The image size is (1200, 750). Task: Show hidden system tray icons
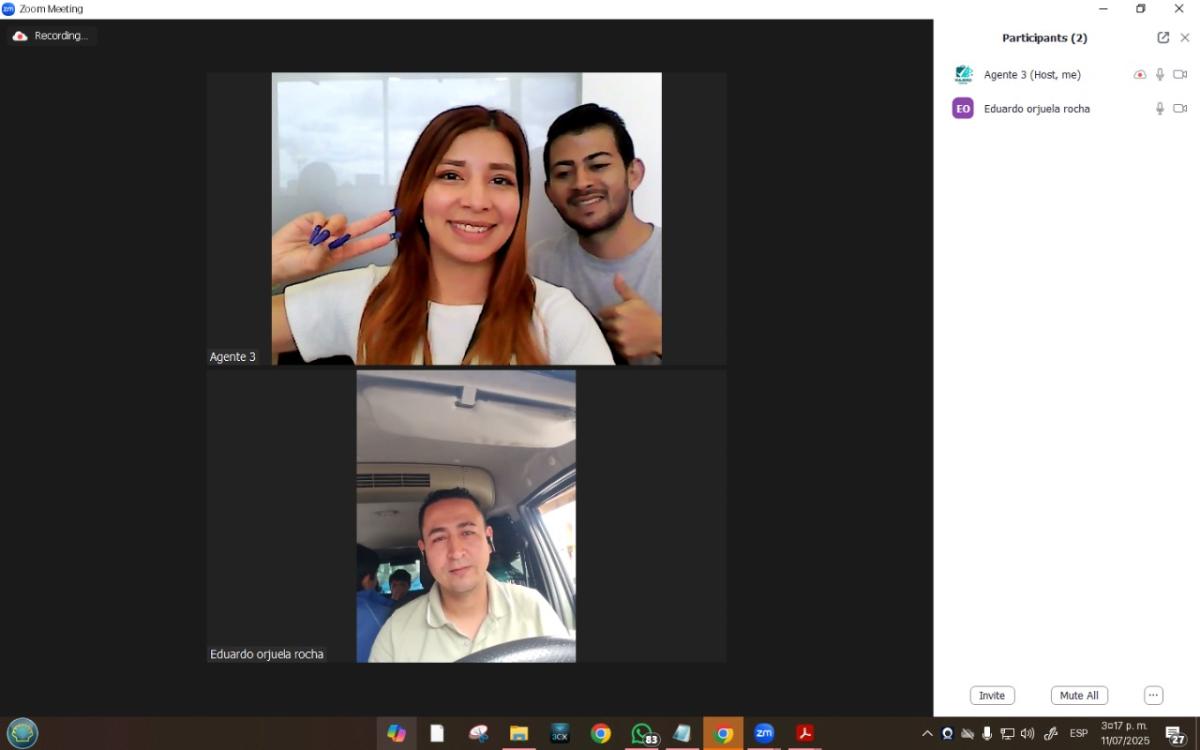927,734
